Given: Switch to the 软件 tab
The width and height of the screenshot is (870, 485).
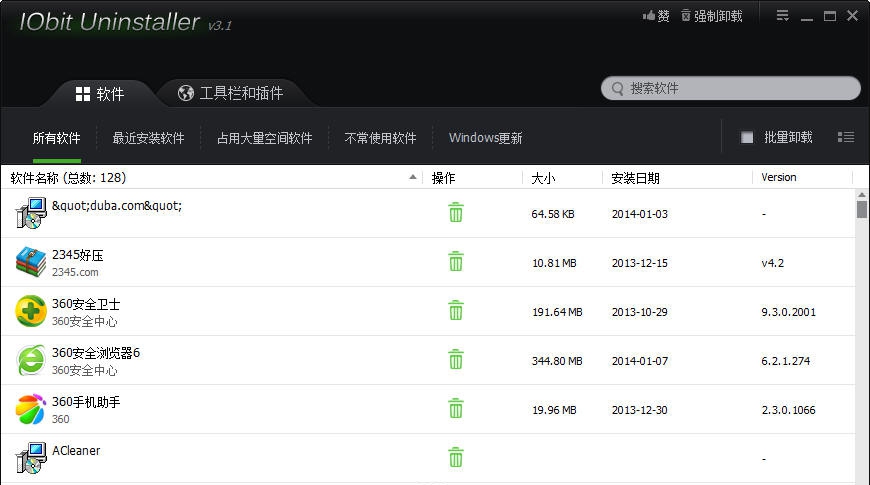Looking at the screenshot, I should point(100,94).
